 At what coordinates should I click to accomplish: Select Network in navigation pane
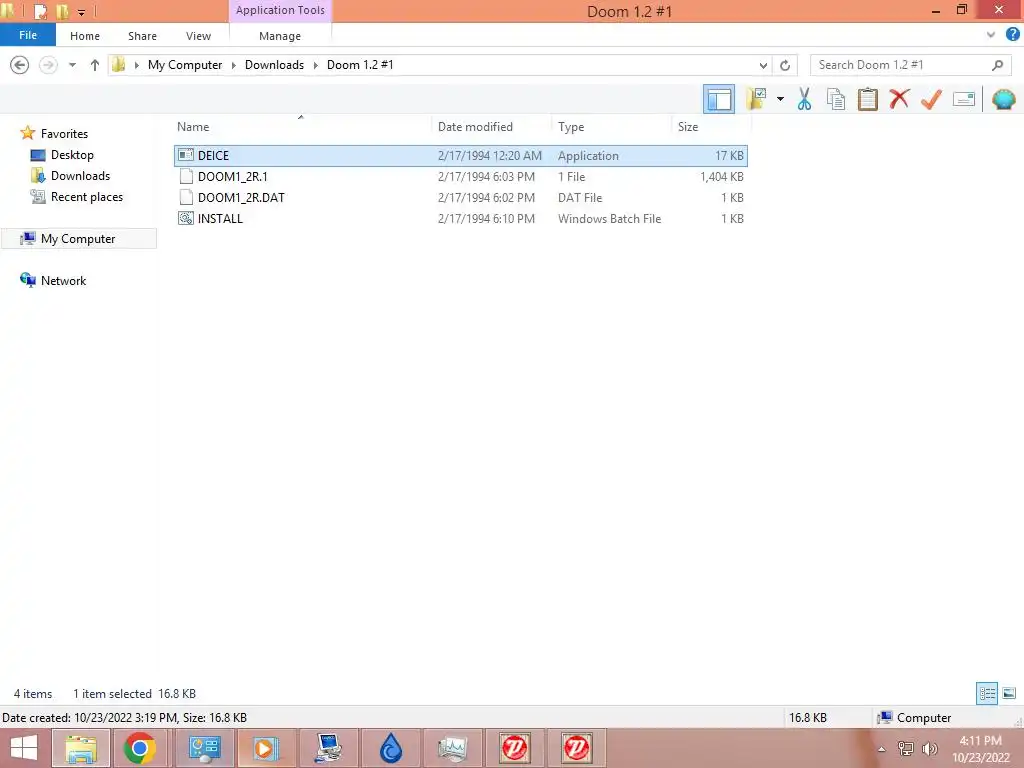63,281
